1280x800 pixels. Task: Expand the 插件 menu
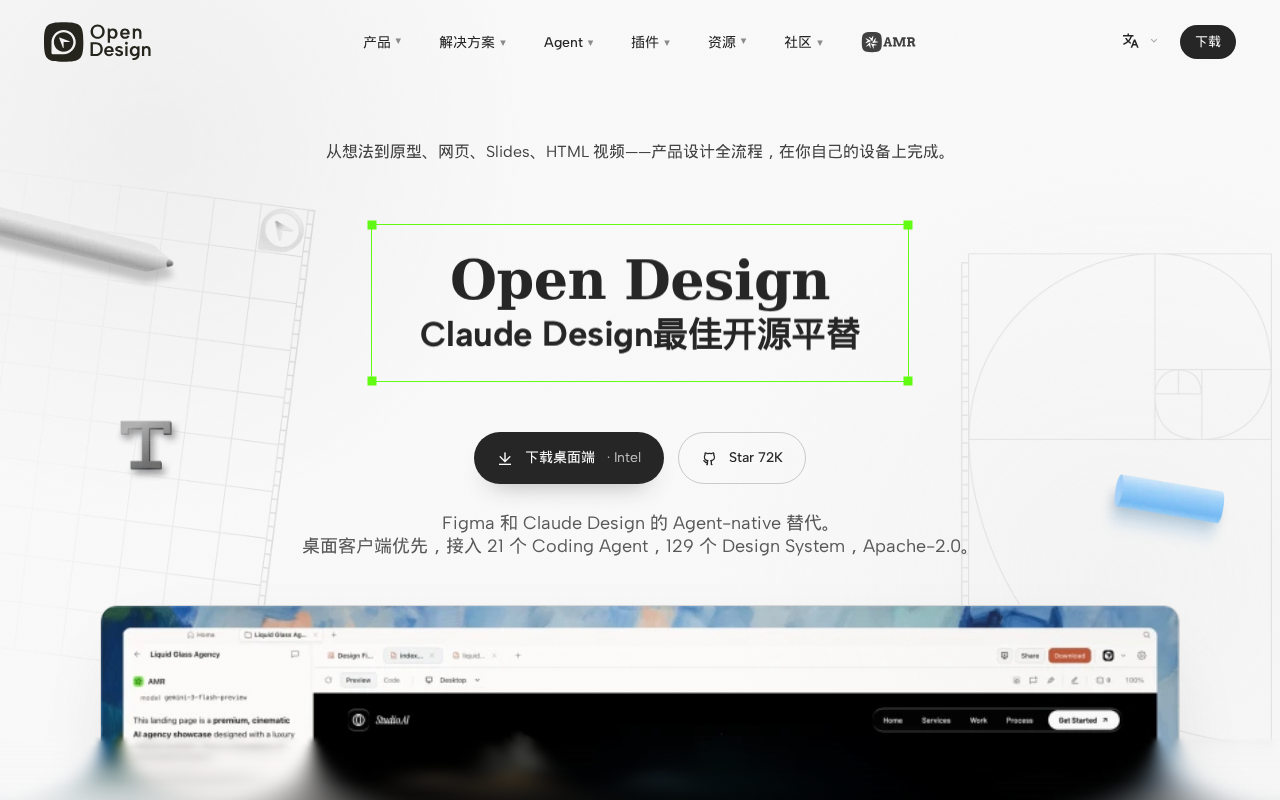pyautogui.click(x=650, y=42)
